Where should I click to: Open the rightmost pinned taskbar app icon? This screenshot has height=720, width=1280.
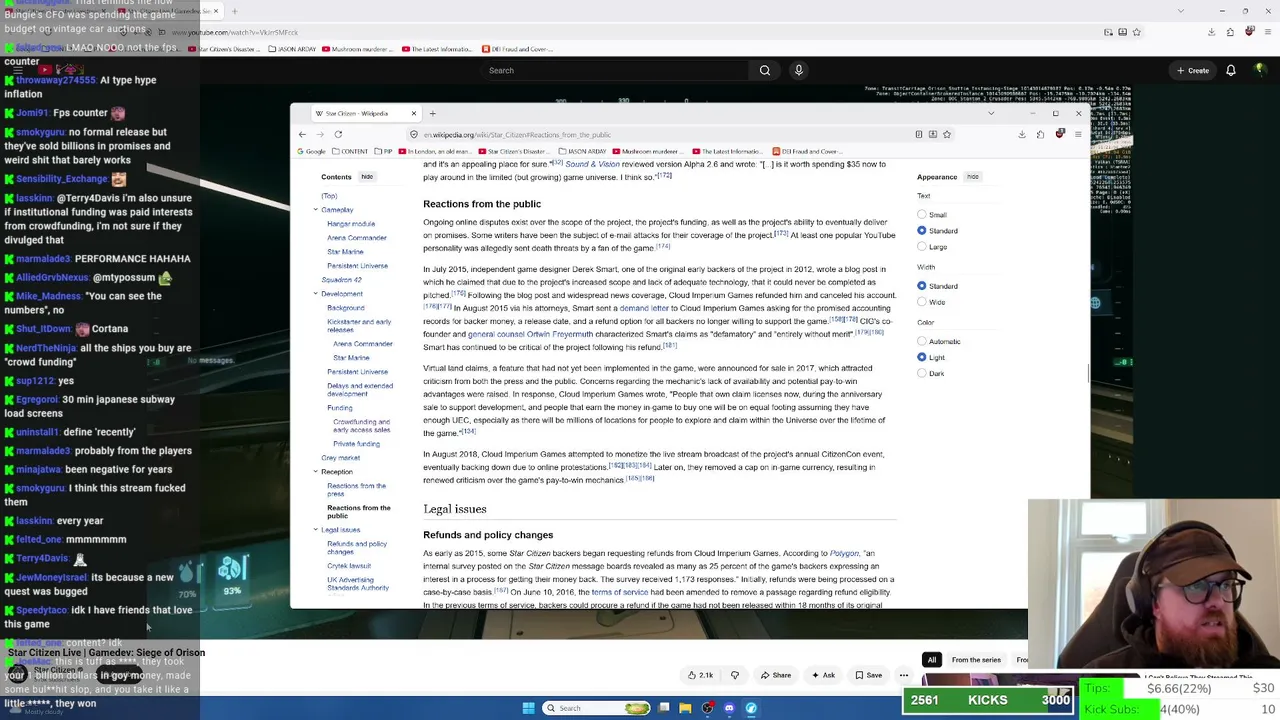tap(751, 708)
